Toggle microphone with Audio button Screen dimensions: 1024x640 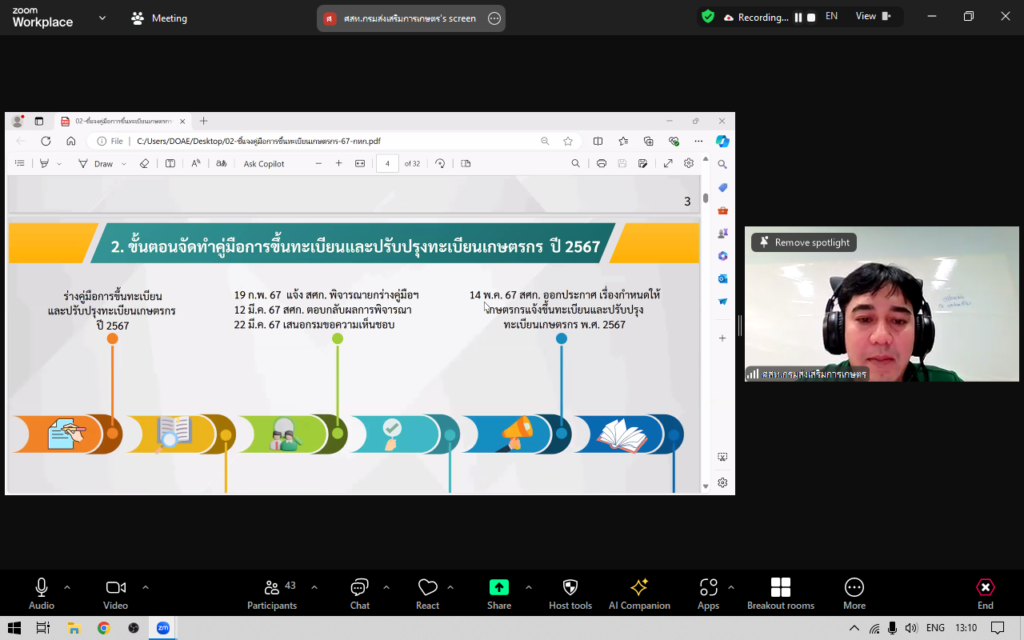42,593
